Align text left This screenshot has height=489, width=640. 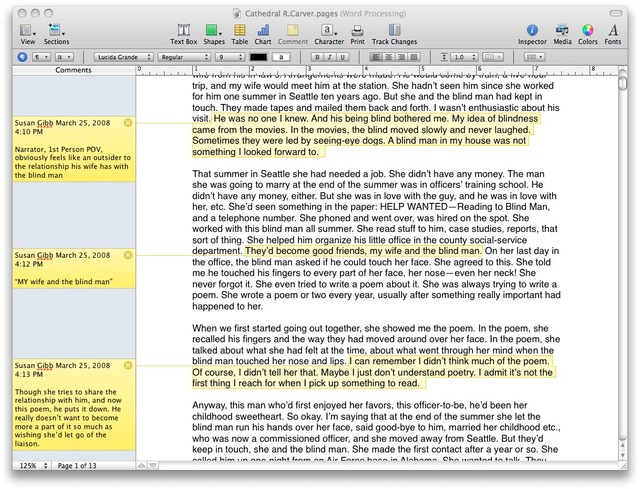click(376, 57)
